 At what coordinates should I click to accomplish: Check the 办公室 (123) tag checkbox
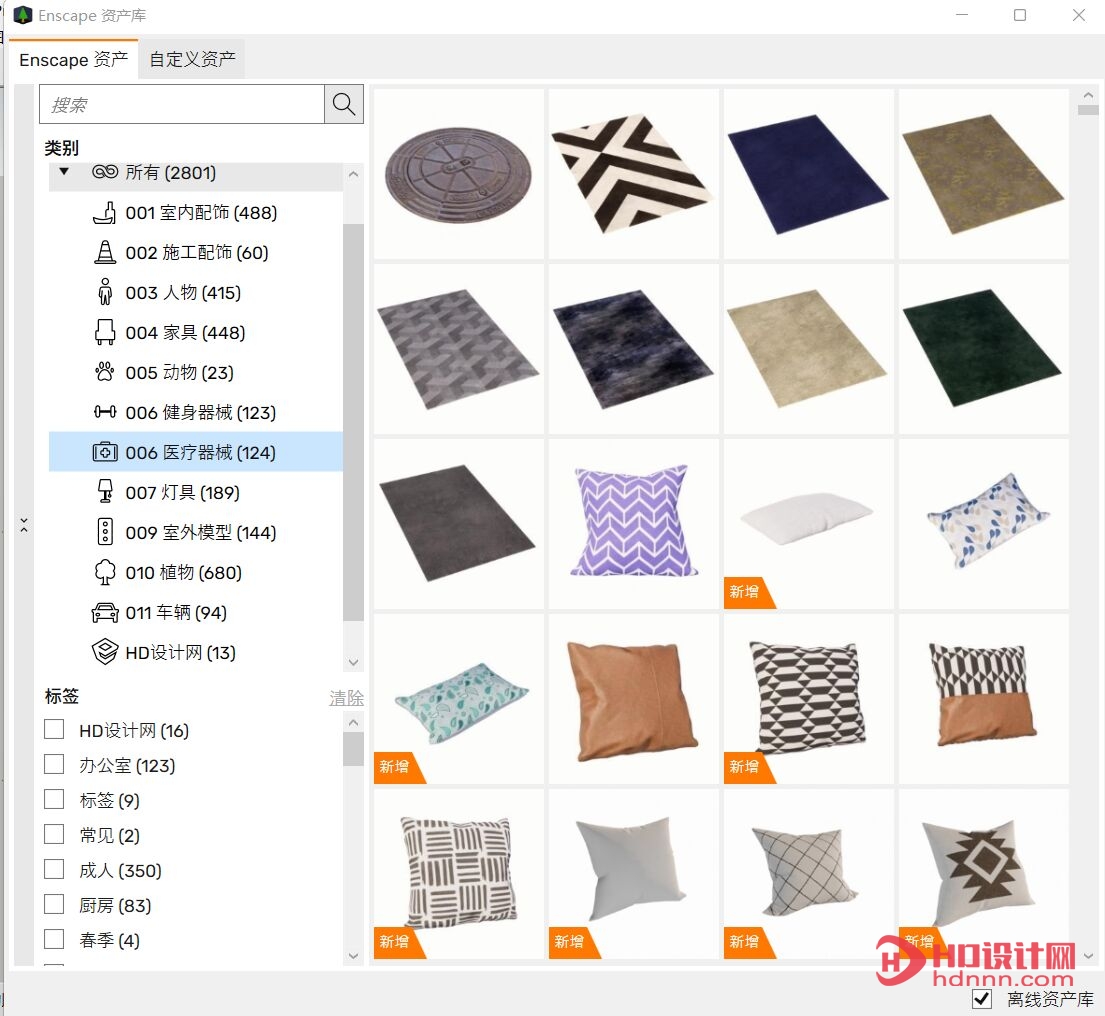pyautogui.click(x=54, y=764)
